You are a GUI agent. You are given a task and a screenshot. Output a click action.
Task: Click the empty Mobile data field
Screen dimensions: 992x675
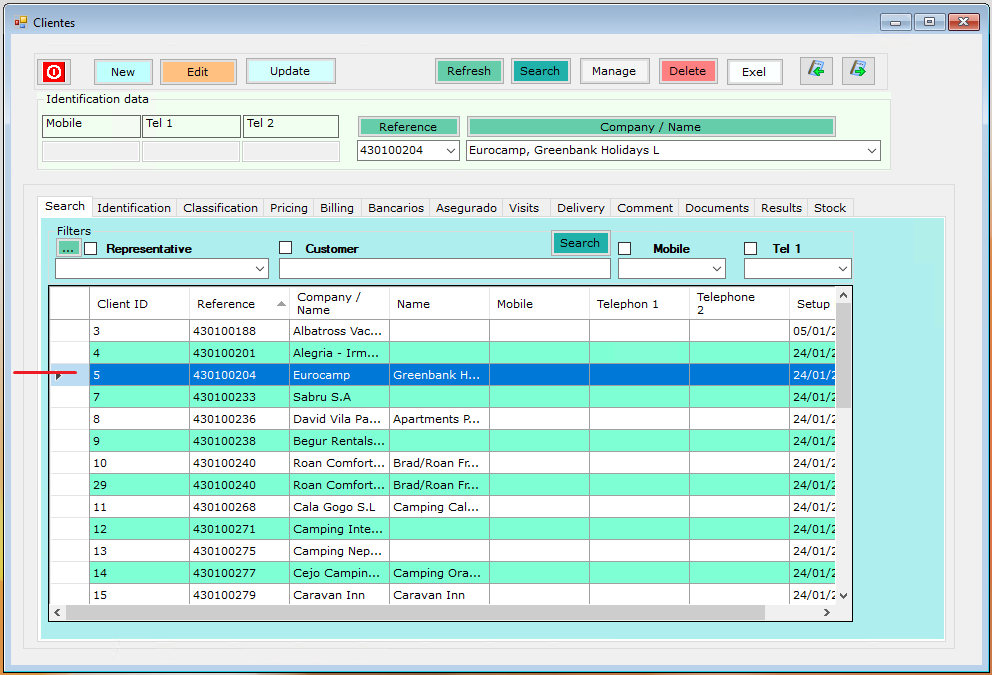click(x=91, y=151)
